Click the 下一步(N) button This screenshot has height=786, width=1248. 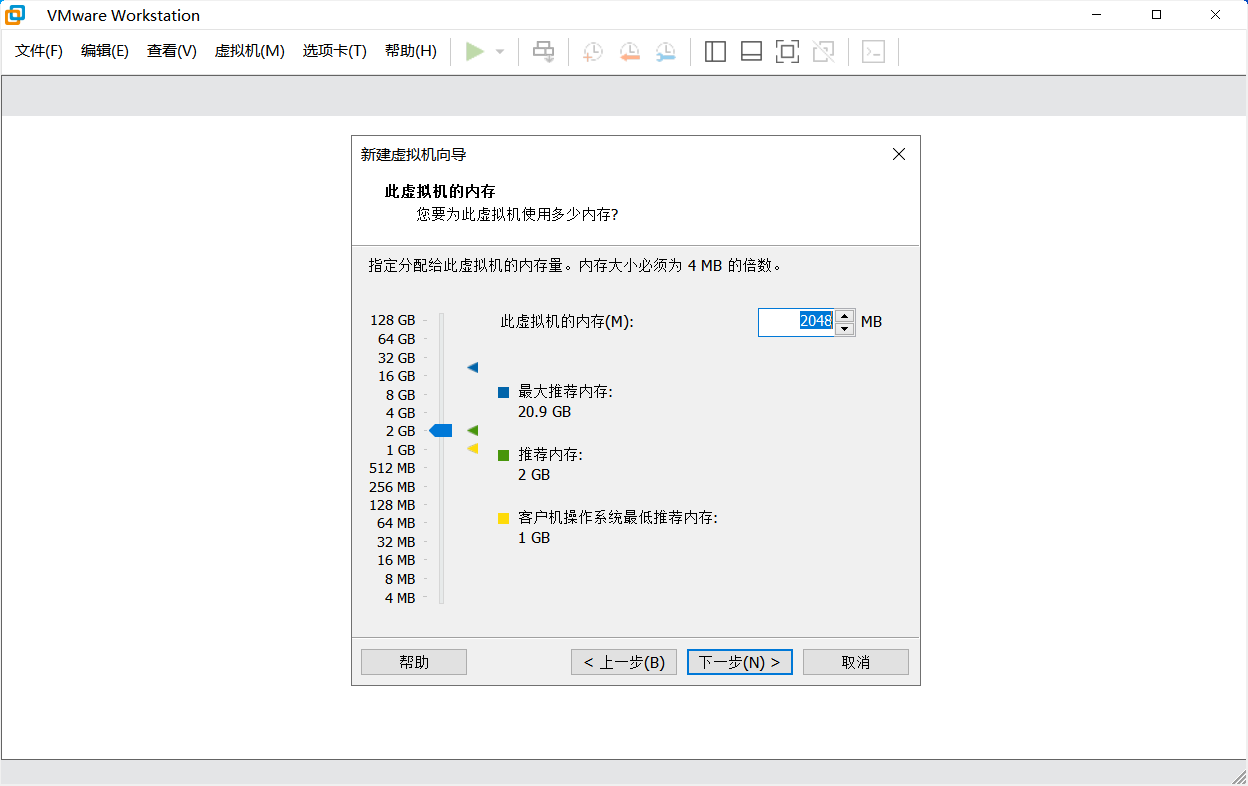pyautogui.click(x=739, y=662)
